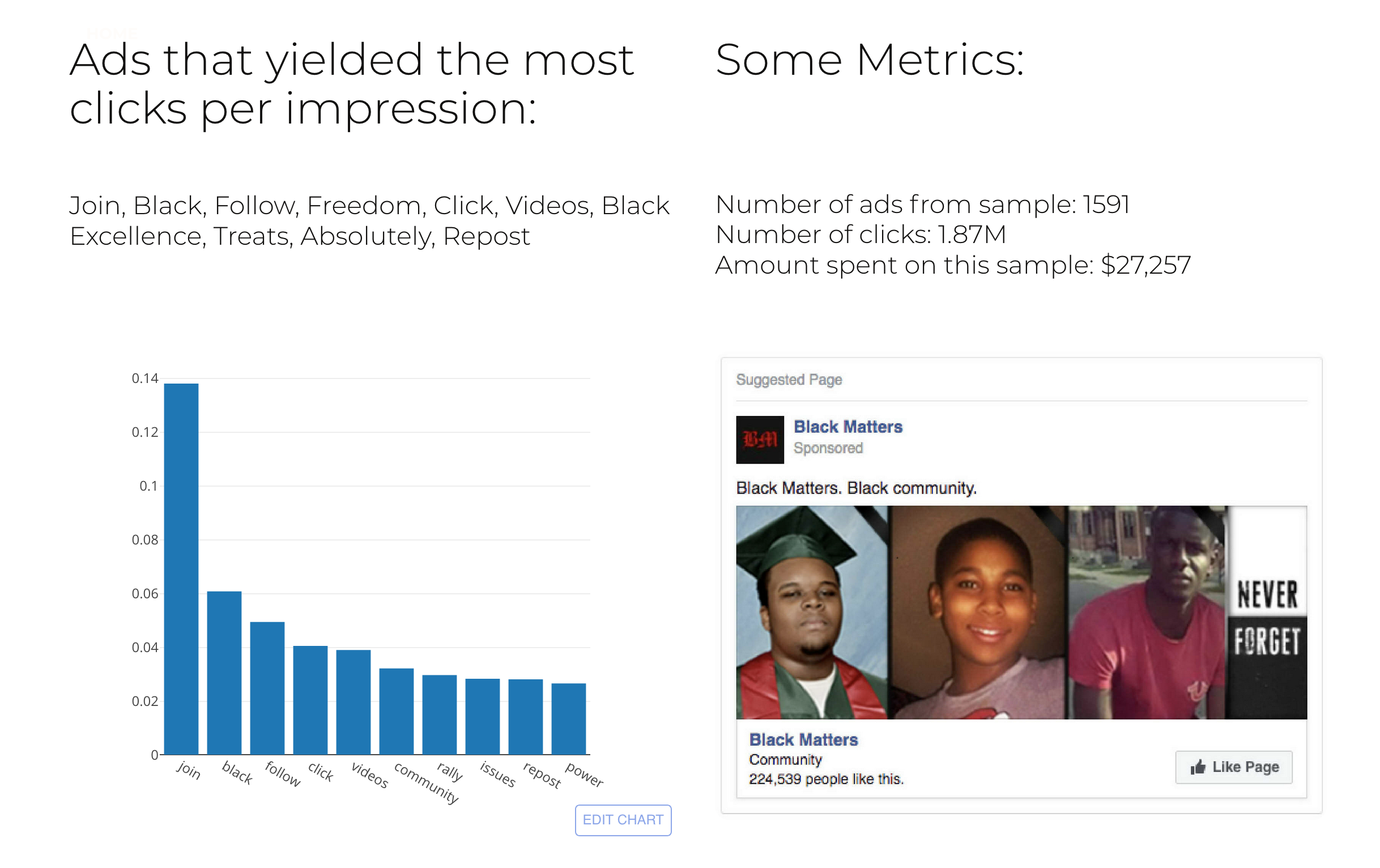Click the 'Some Metrics:' heading
This screenshot has width=1380, height=868.
point(869,60)
